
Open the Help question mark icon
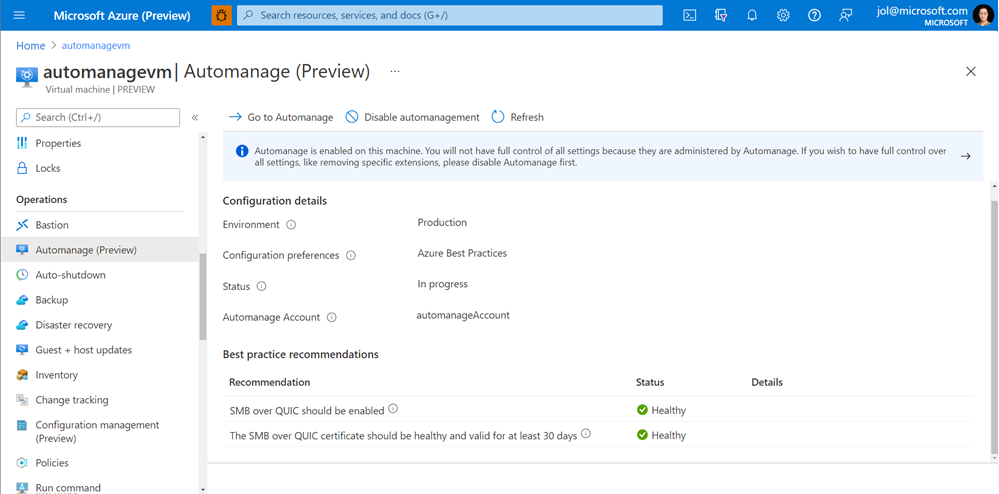coord(814,15)
